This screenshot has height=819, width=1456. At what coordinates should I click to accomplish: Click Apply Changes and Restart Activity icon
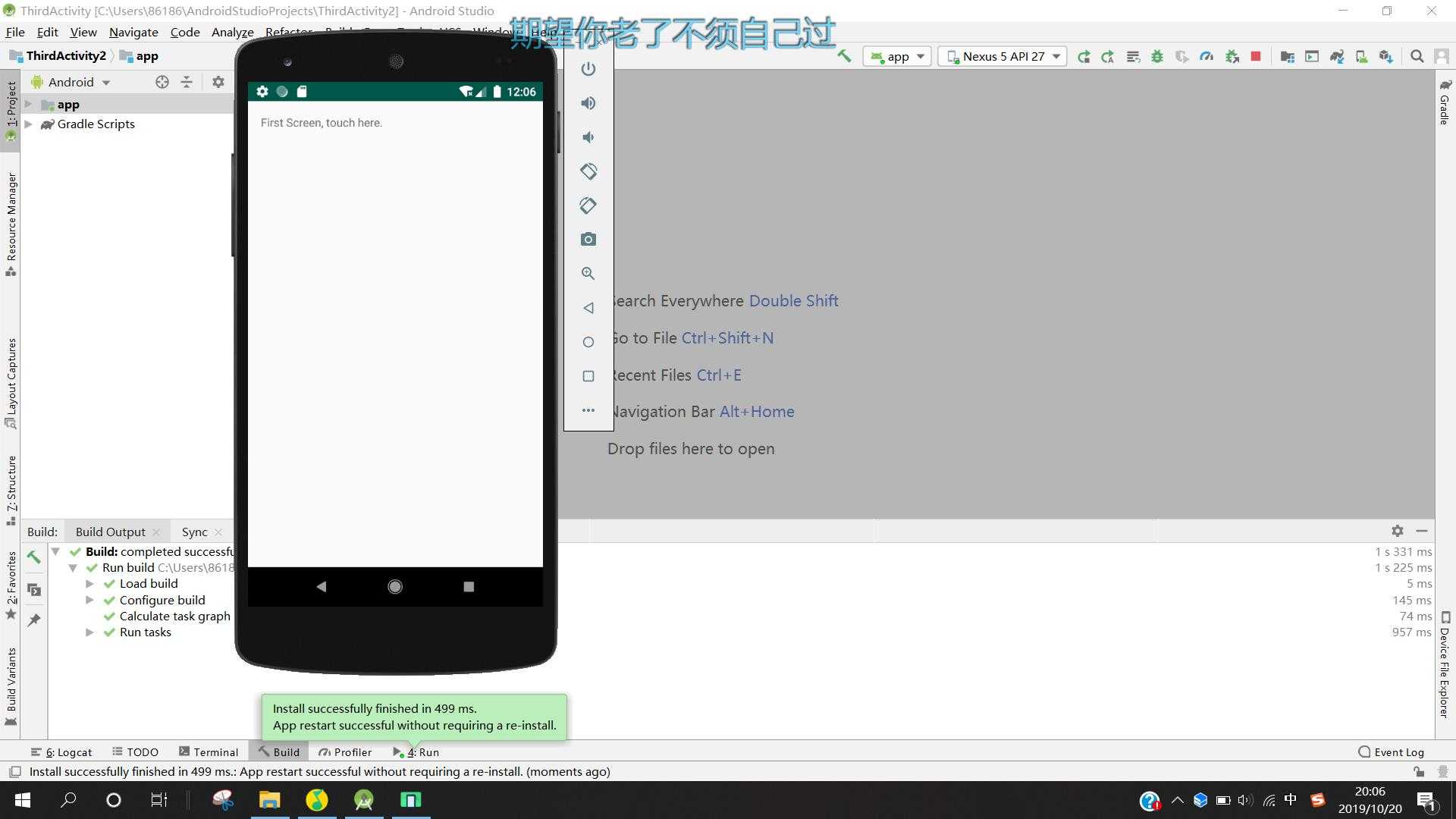[1108, 56]
